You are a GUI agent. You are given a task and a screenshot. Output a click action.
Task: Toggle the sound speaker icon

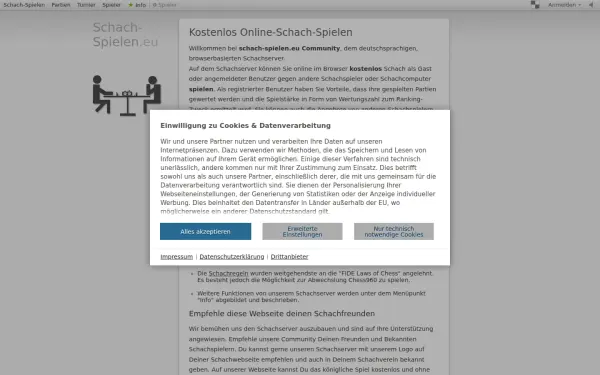pyautogui.click(x=591, y=5)
